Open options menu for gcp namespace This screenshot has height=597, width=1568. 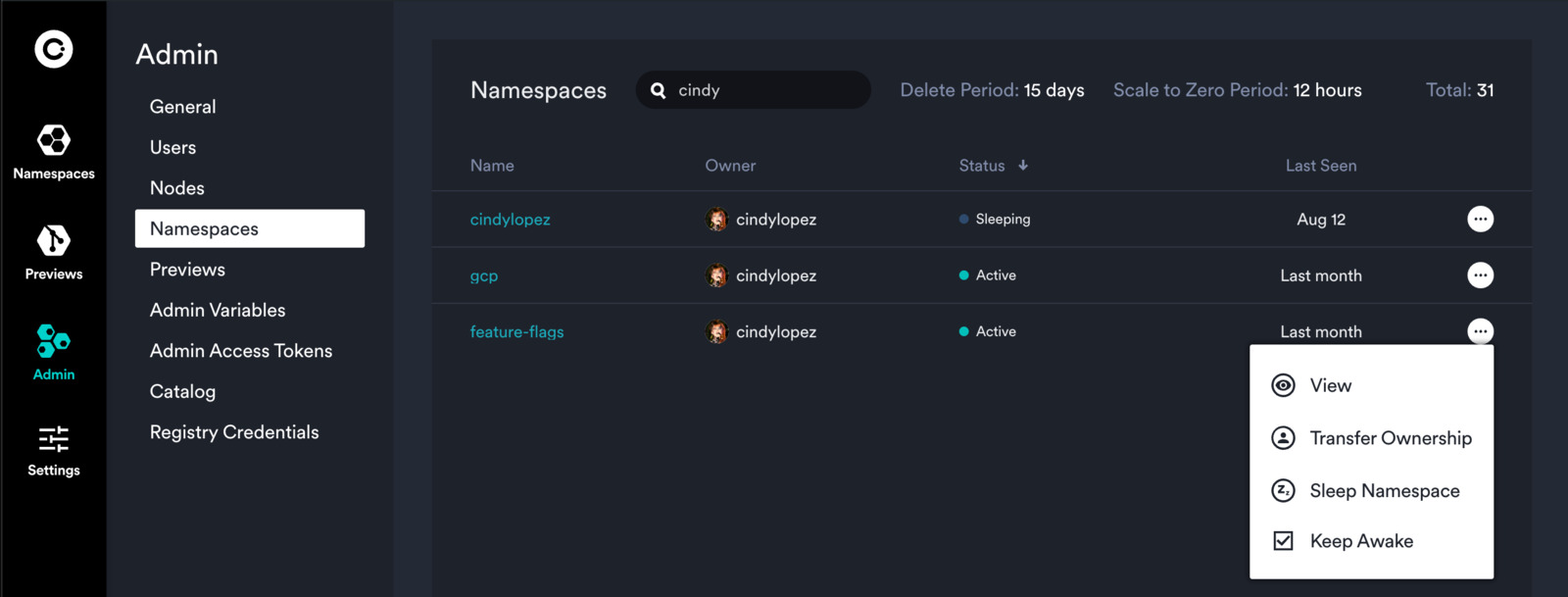pos(1480,275)
